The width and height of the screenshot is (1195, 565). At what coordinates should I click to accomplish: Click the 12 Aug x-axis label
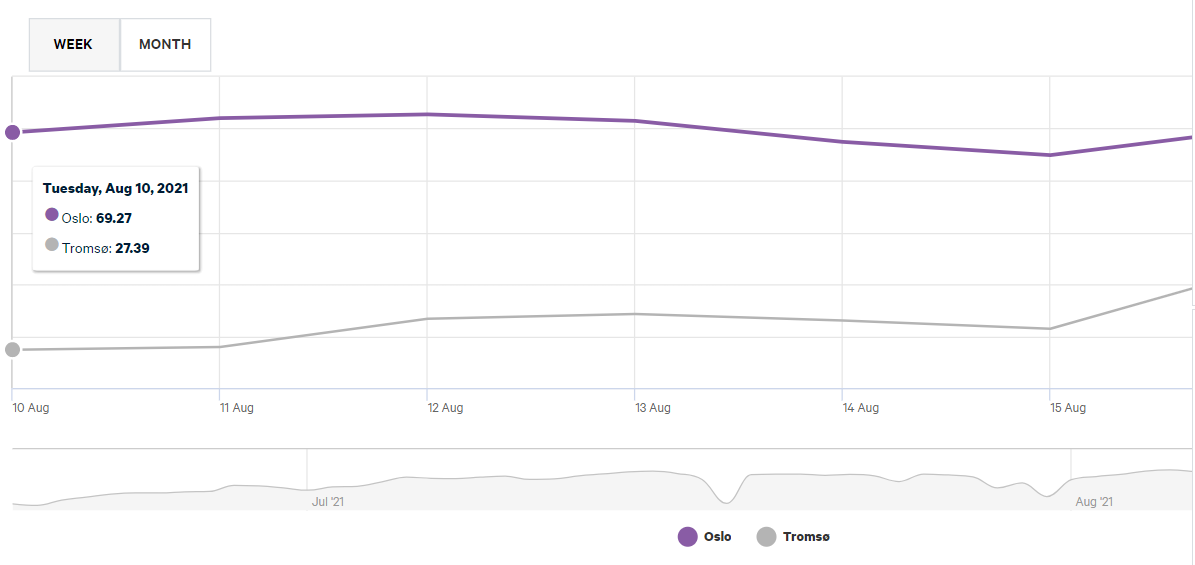click(445, 408)
